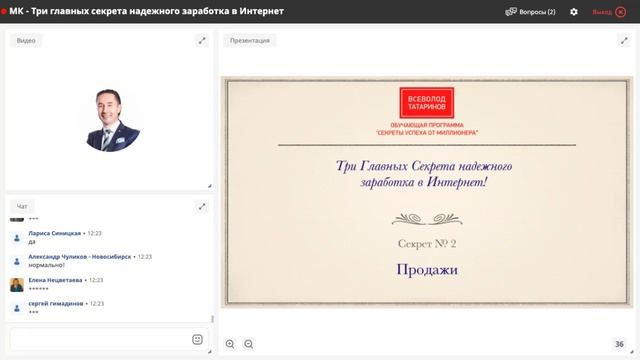Open the Вопросы (2) questions panel
Screen dimensions: 640x360
[530, 12]
